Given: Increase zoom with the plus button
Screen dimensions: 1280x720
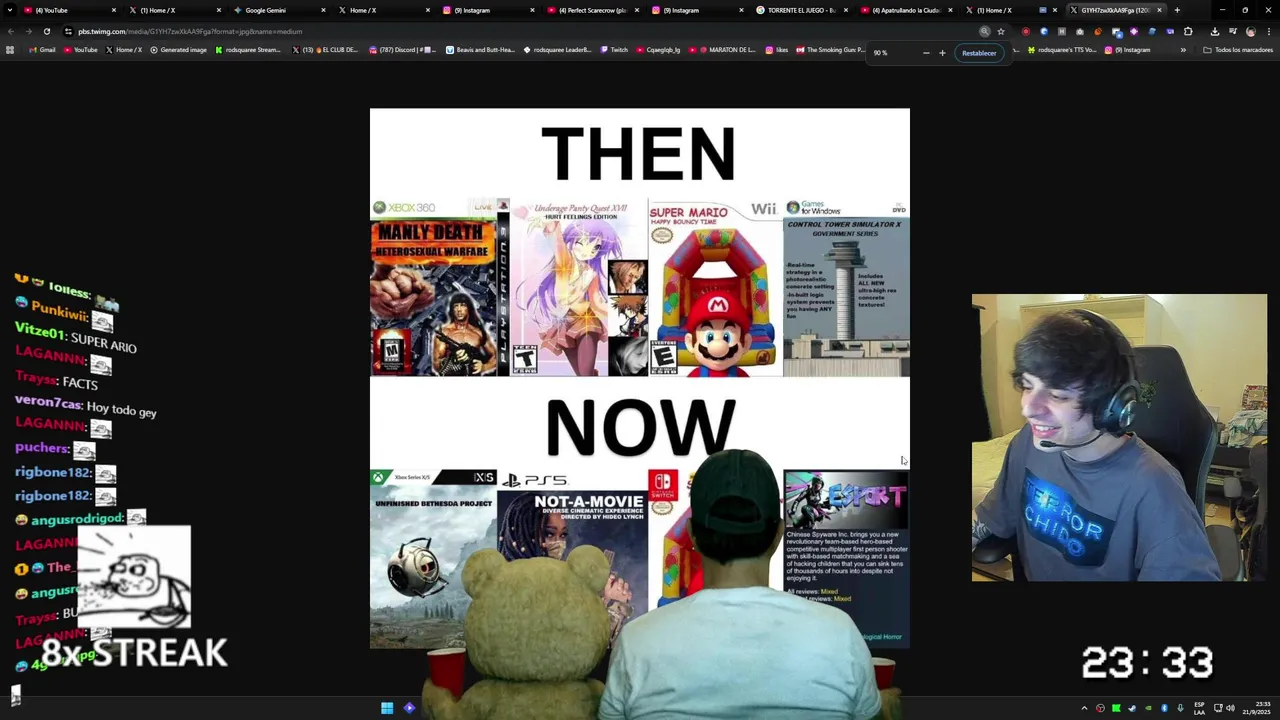Looking at the screenshot, I should click(942, 53).
